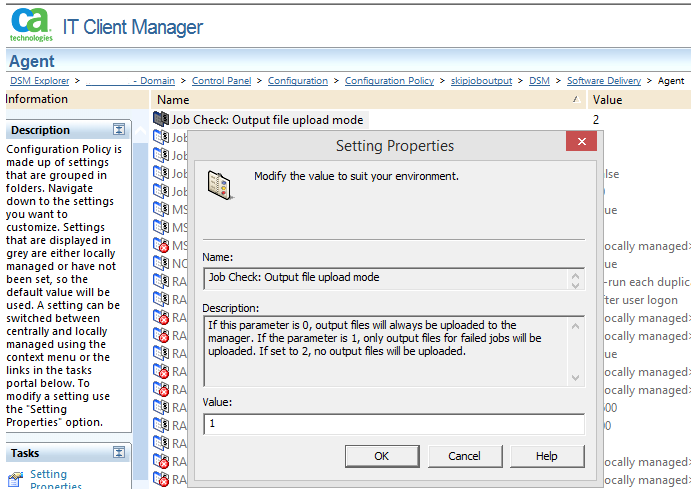This screenshot has height=493, width=691.
Task: Cancel the Setting Properties dialog
Action: tap(464, 456)
